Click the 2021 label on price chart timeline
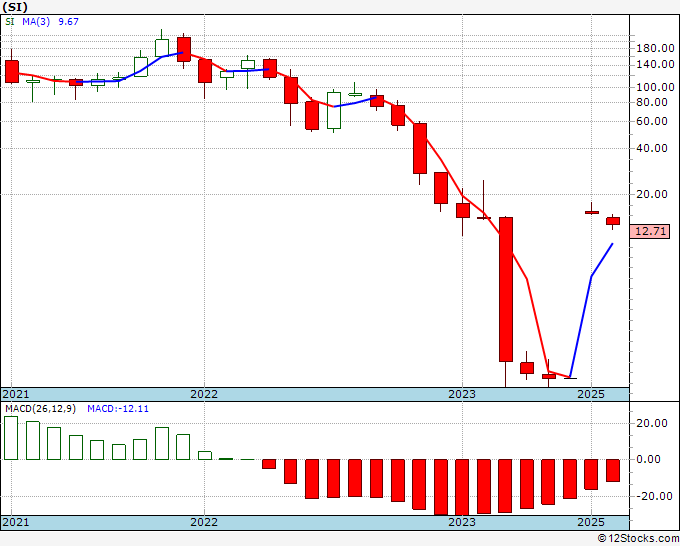 16,394
